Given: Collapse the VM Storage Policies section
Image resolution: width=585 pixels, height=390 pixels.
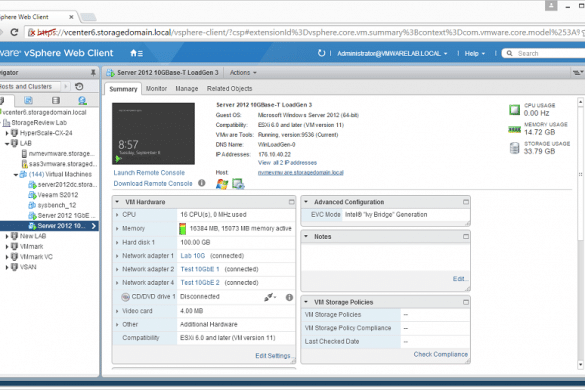Looking at the screenshot, I should 306,302.
